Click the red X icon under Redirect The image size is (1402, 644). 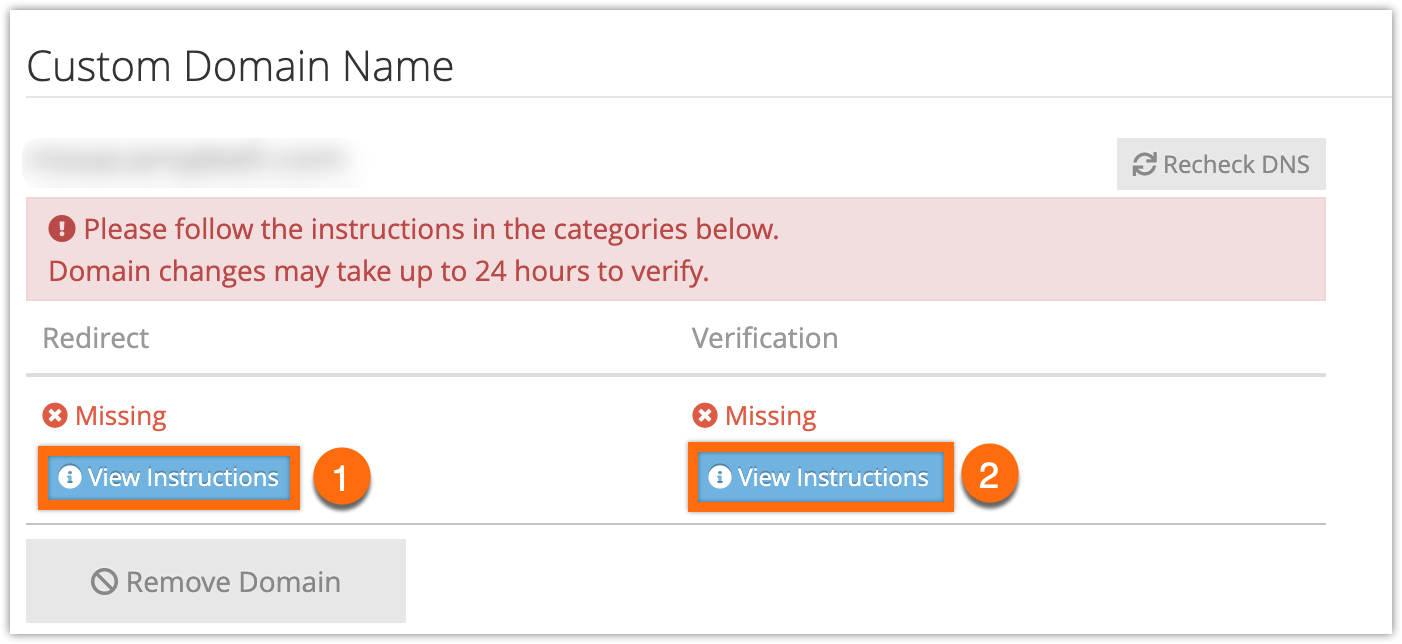pyautogui.click(x=55, y=415)
